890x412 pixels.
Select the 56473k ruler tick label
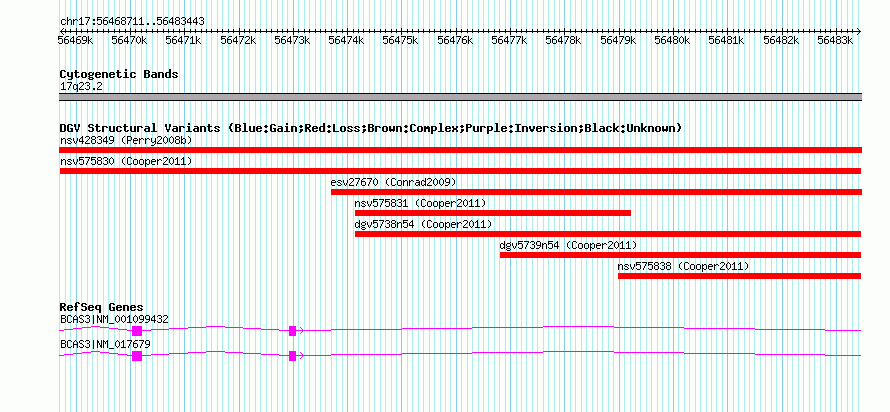tap(293, 40)
